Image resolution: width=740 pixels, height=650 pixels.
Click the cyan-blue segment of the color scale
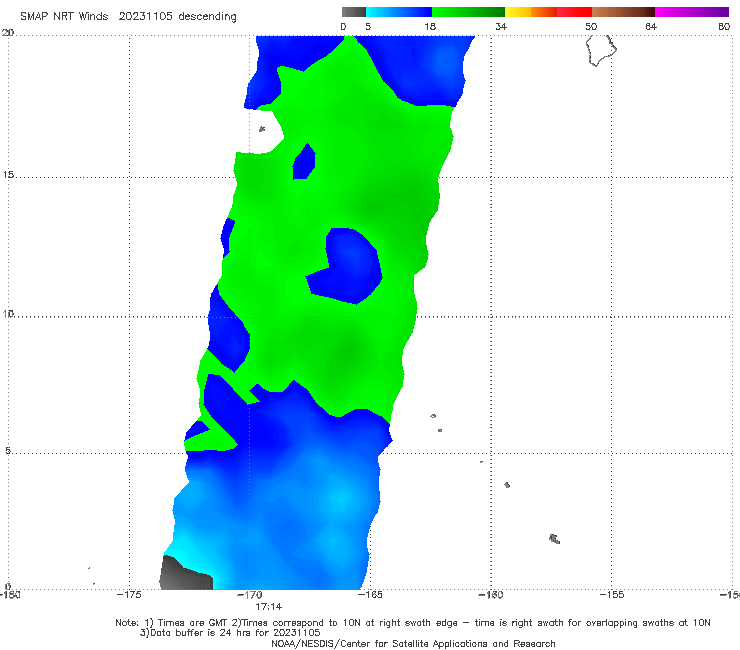click(399, 12)
